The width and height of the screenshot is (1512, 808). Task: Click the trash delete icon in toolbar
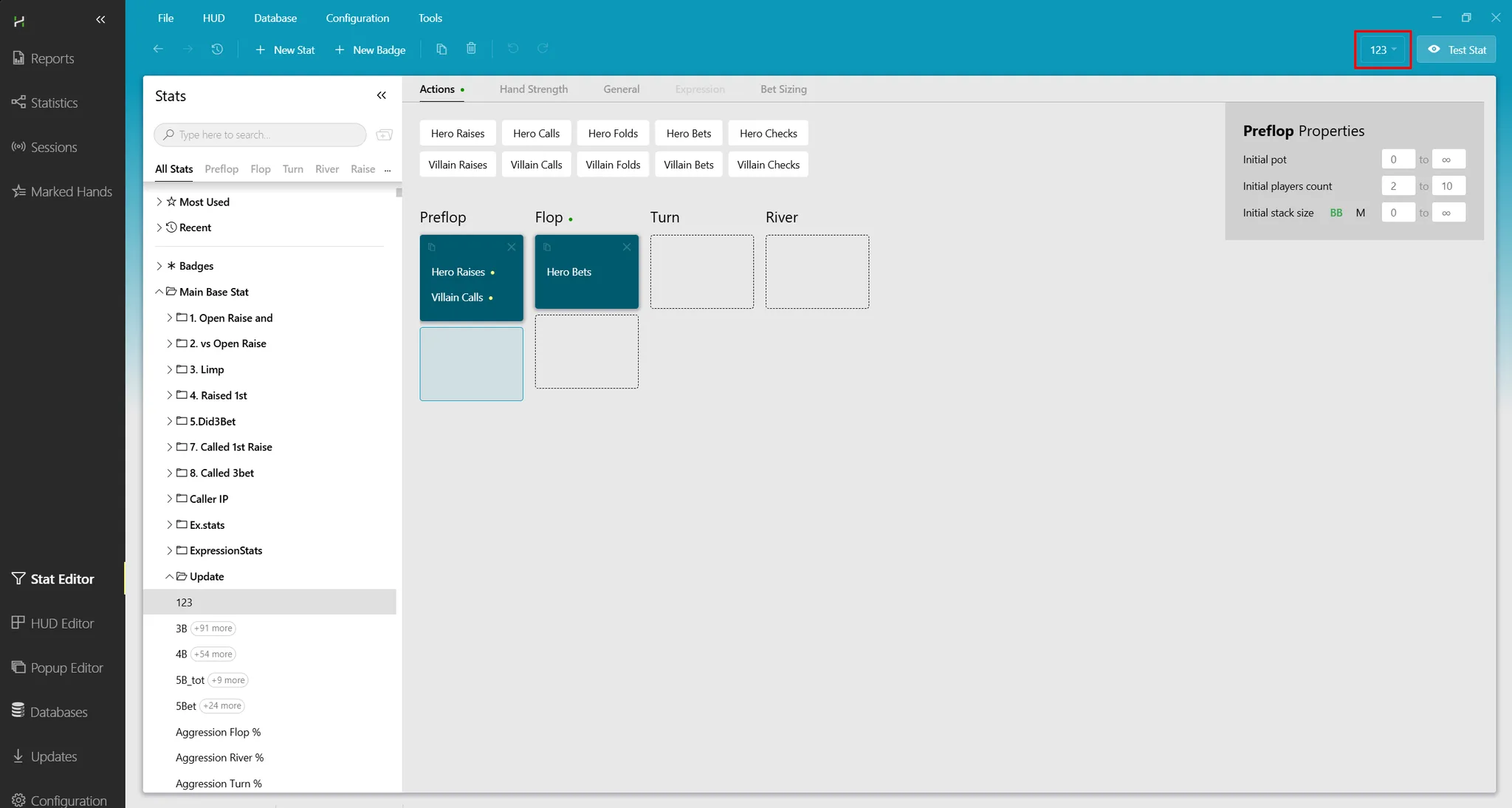pos(471,49)
